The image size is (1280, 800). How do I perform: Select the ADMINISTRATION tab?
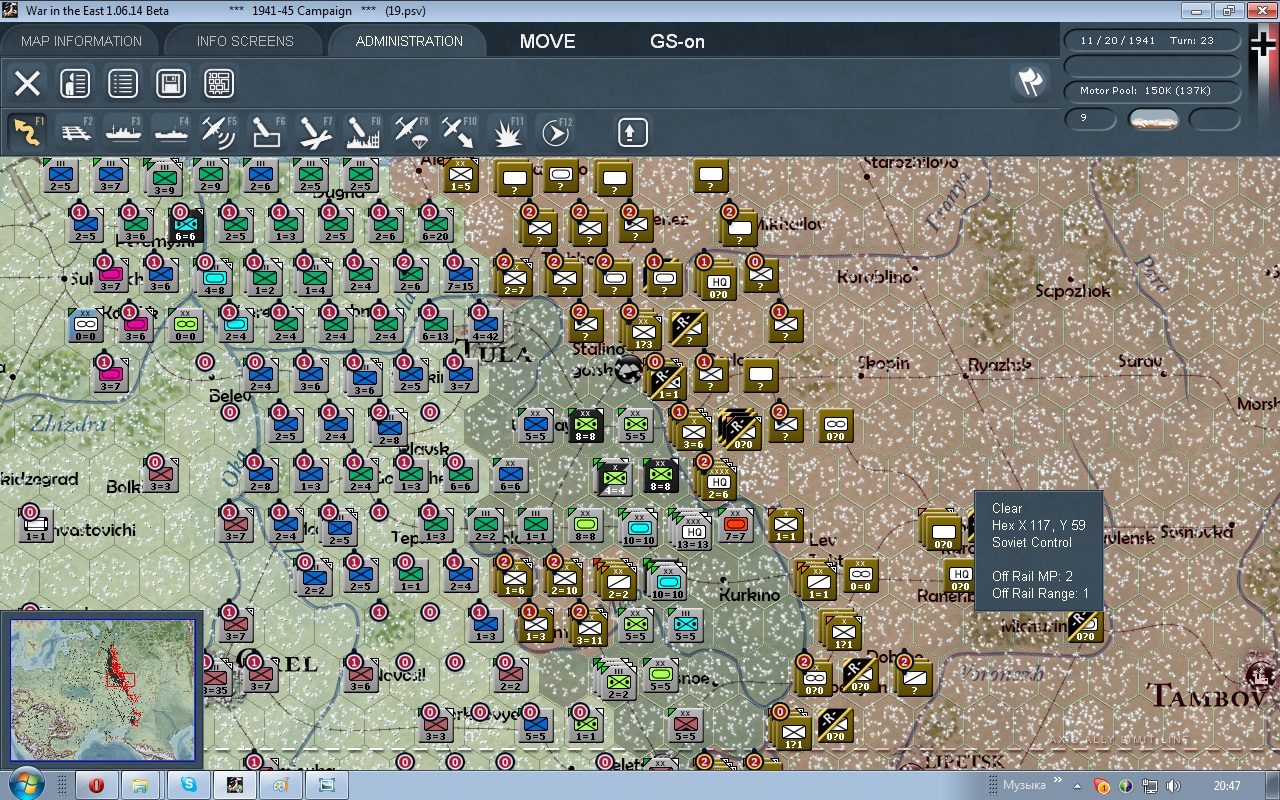[409, 41]
